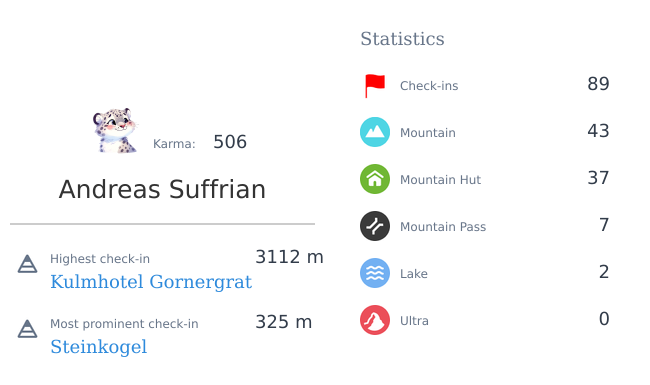Click the Mountain Hut statistics label
650x385 pixels.
pos(440,180)
